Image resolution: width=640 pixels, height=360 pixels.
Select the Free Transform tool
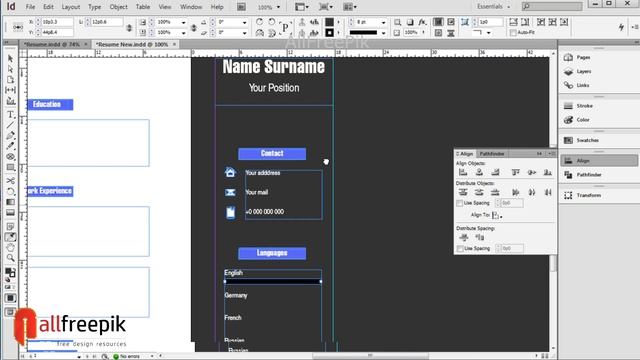click(x=11, y=191)
